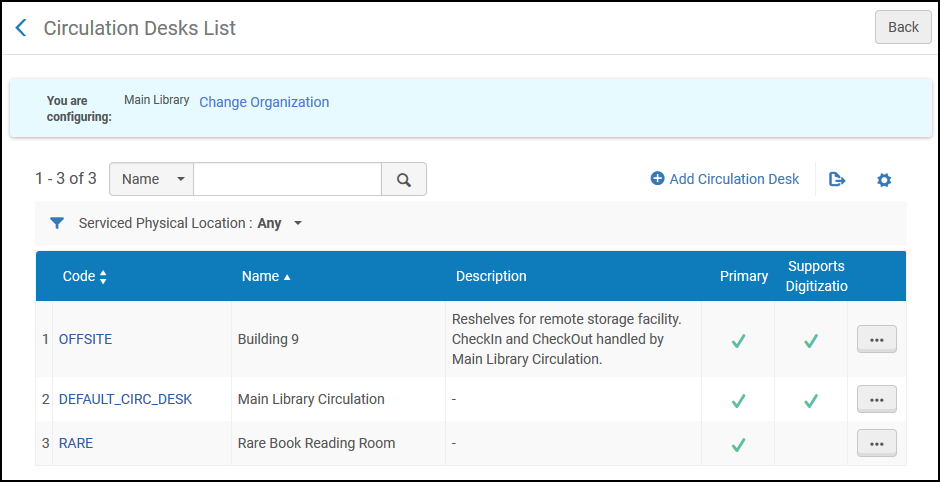Click the OFFSITE description text
Screen dimensions: 940x482
(x=567, y=339)
